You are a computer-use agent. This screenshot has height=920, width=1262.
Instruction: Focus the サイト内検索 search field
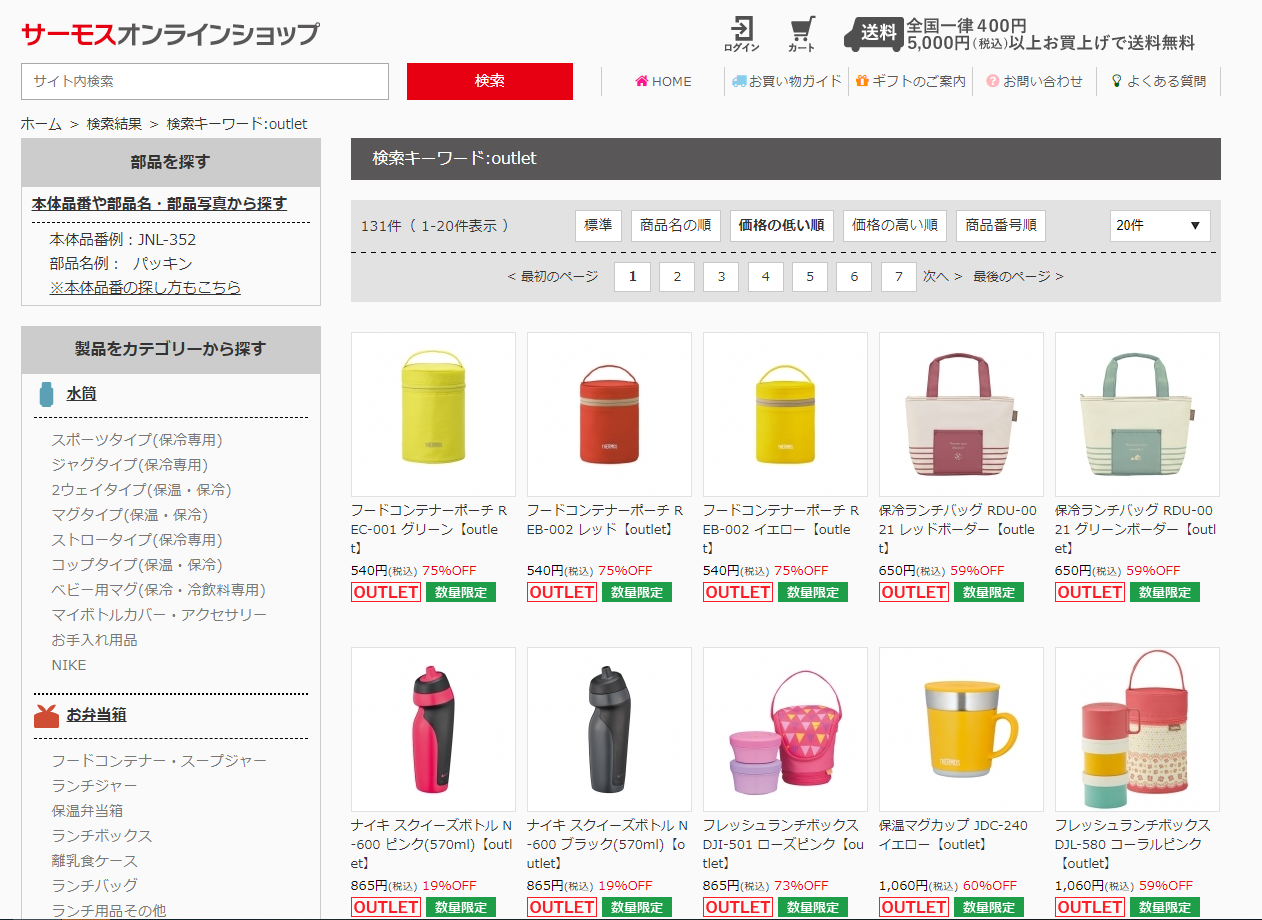click(205, 81)
